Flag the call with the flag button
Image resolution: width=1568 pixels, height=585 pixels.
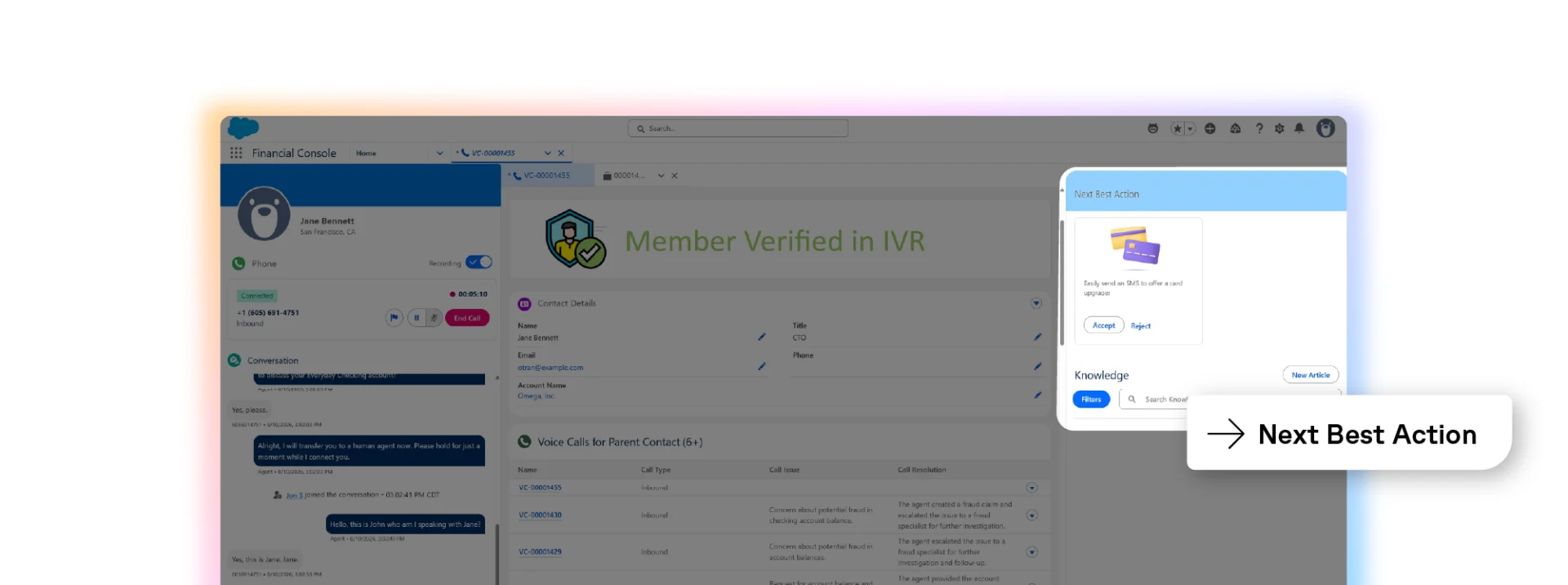pyautogui.click(x=394, y=318)
